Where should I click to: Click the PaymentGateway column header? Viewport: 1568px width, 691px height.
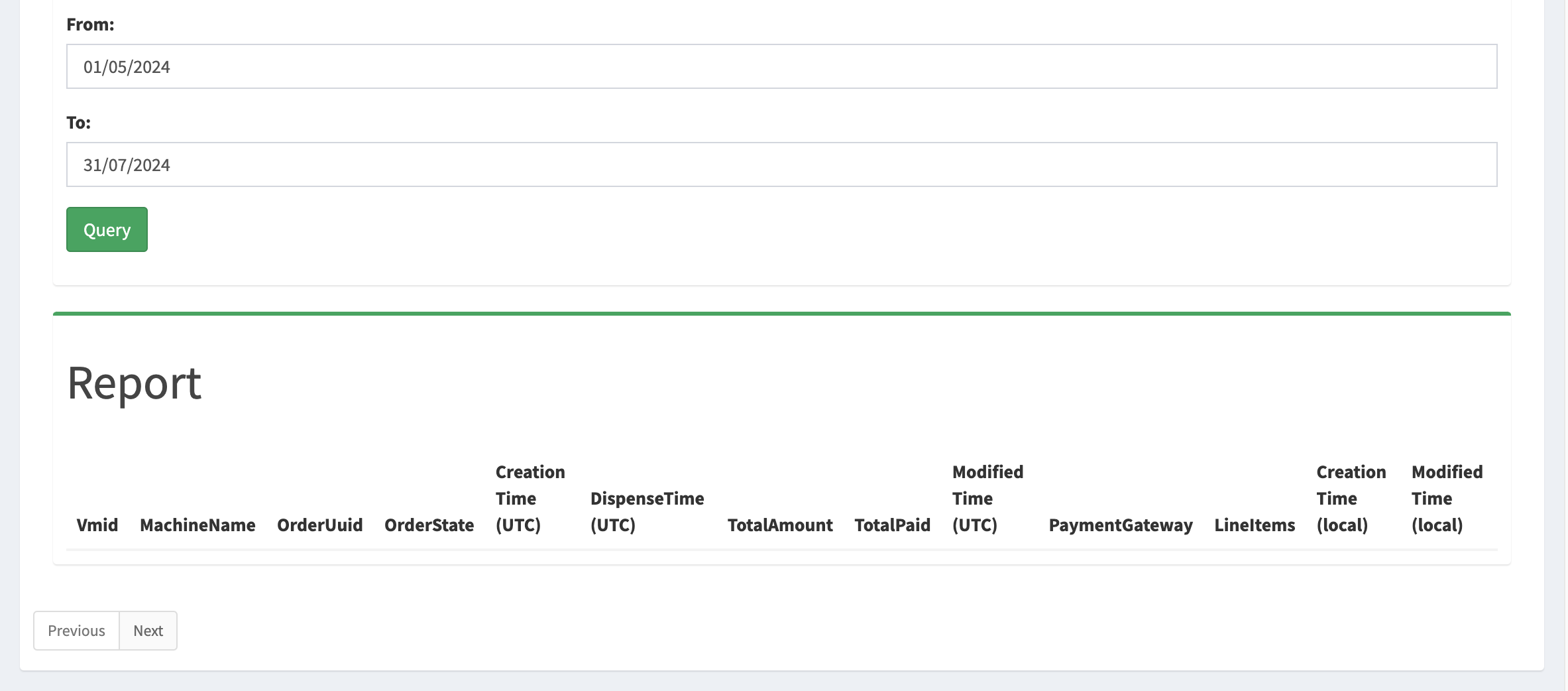[x=1120, y=525]
